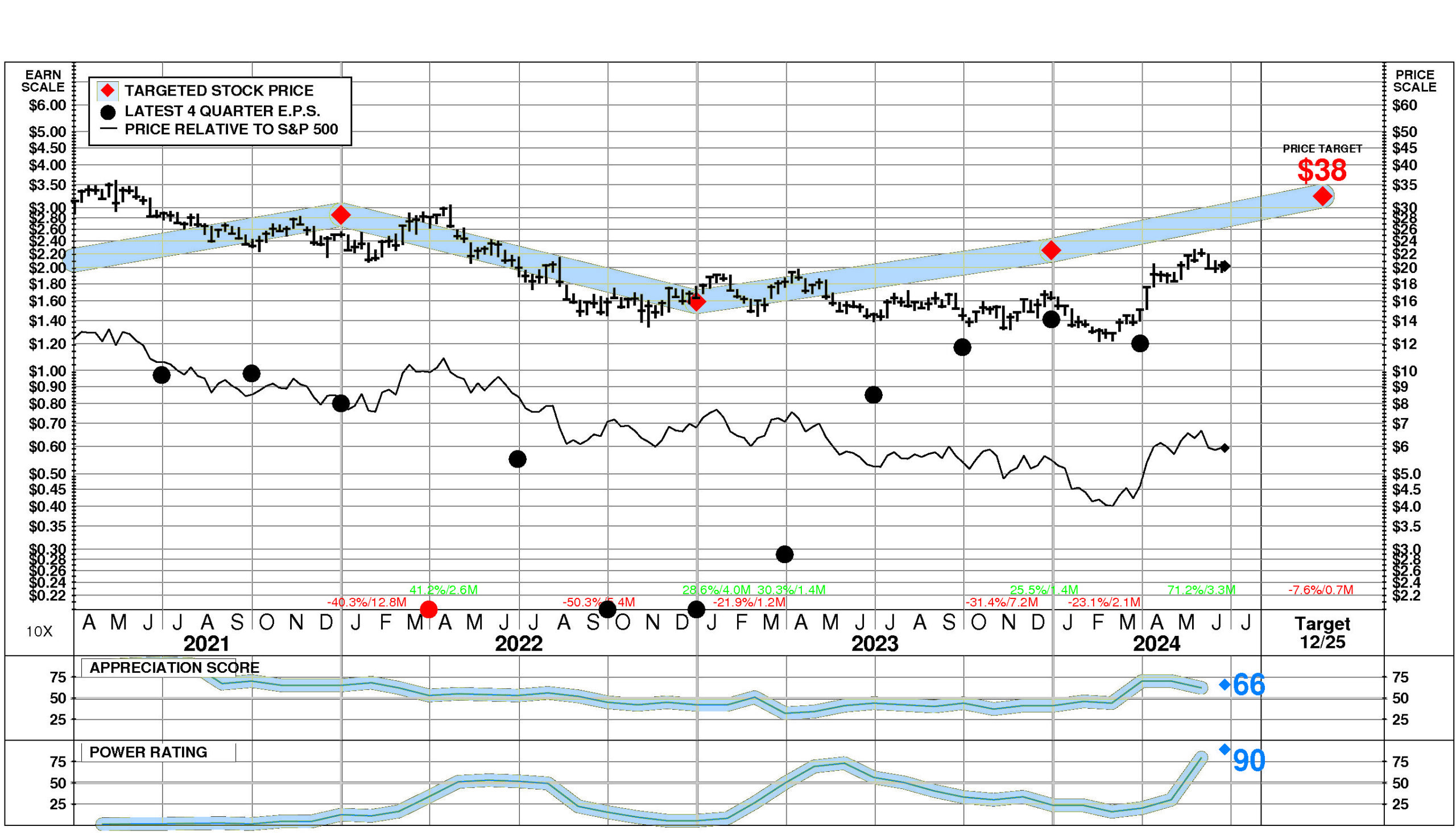Click the blue diamond beside the 90 rating
The width and height of the screenshot is (1456, 835).
coord(1224,749)
